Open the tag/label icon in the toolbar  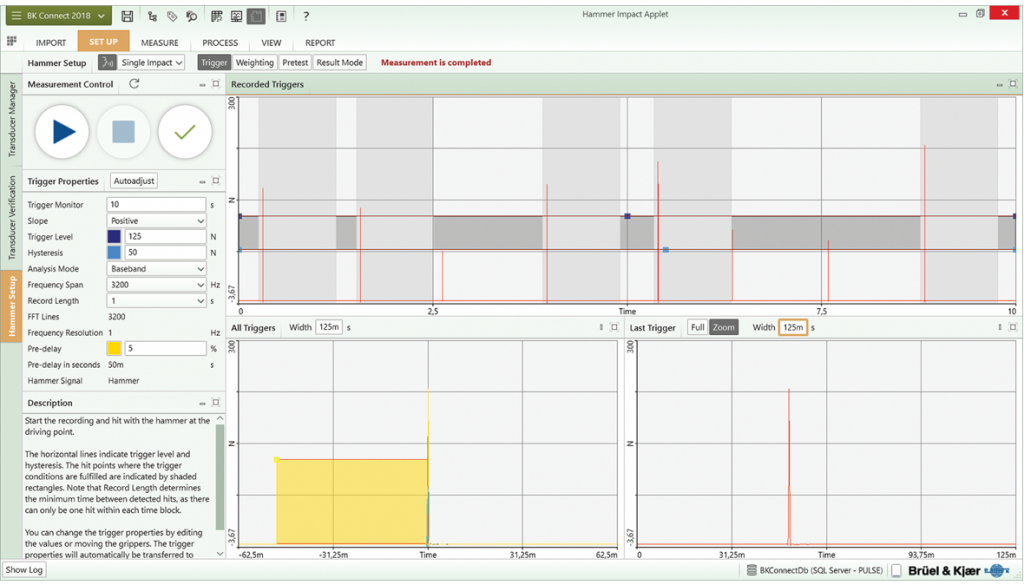point(173,14)
